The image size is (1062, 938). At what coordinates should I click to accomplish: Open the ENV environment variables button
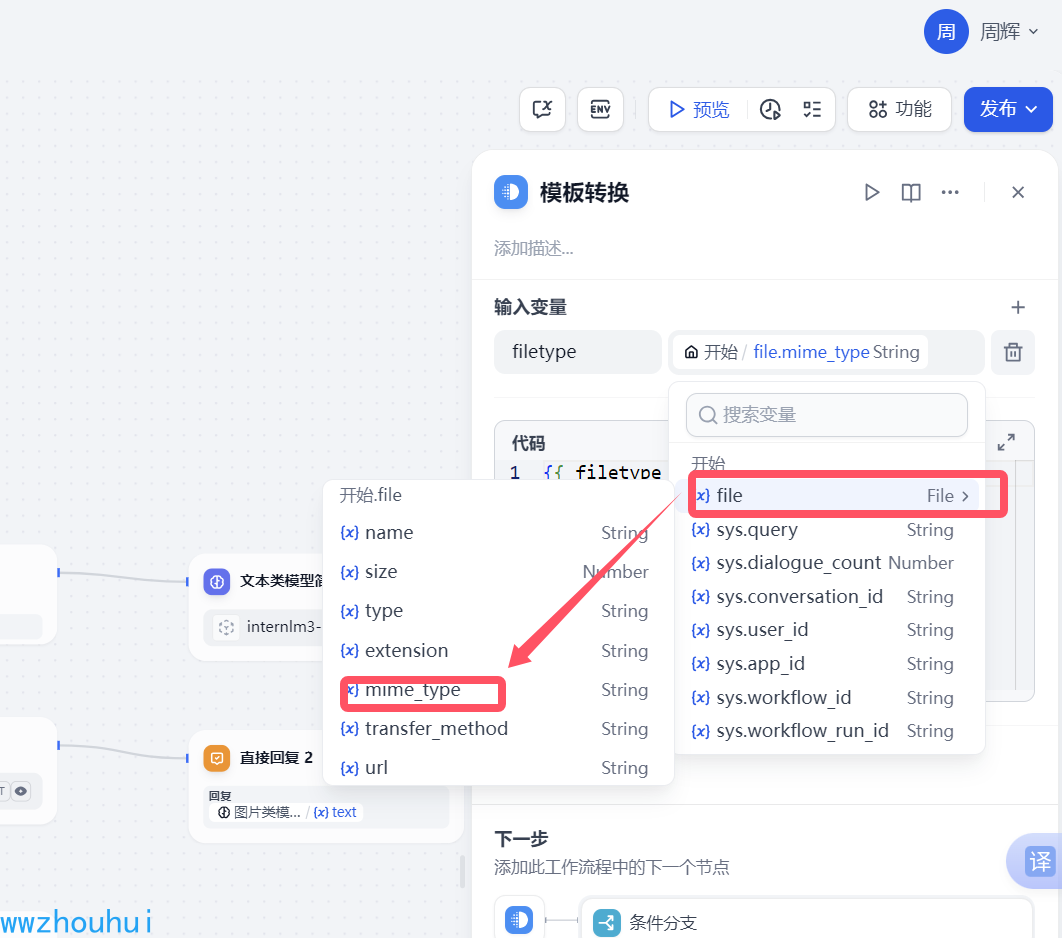[600, 109]
